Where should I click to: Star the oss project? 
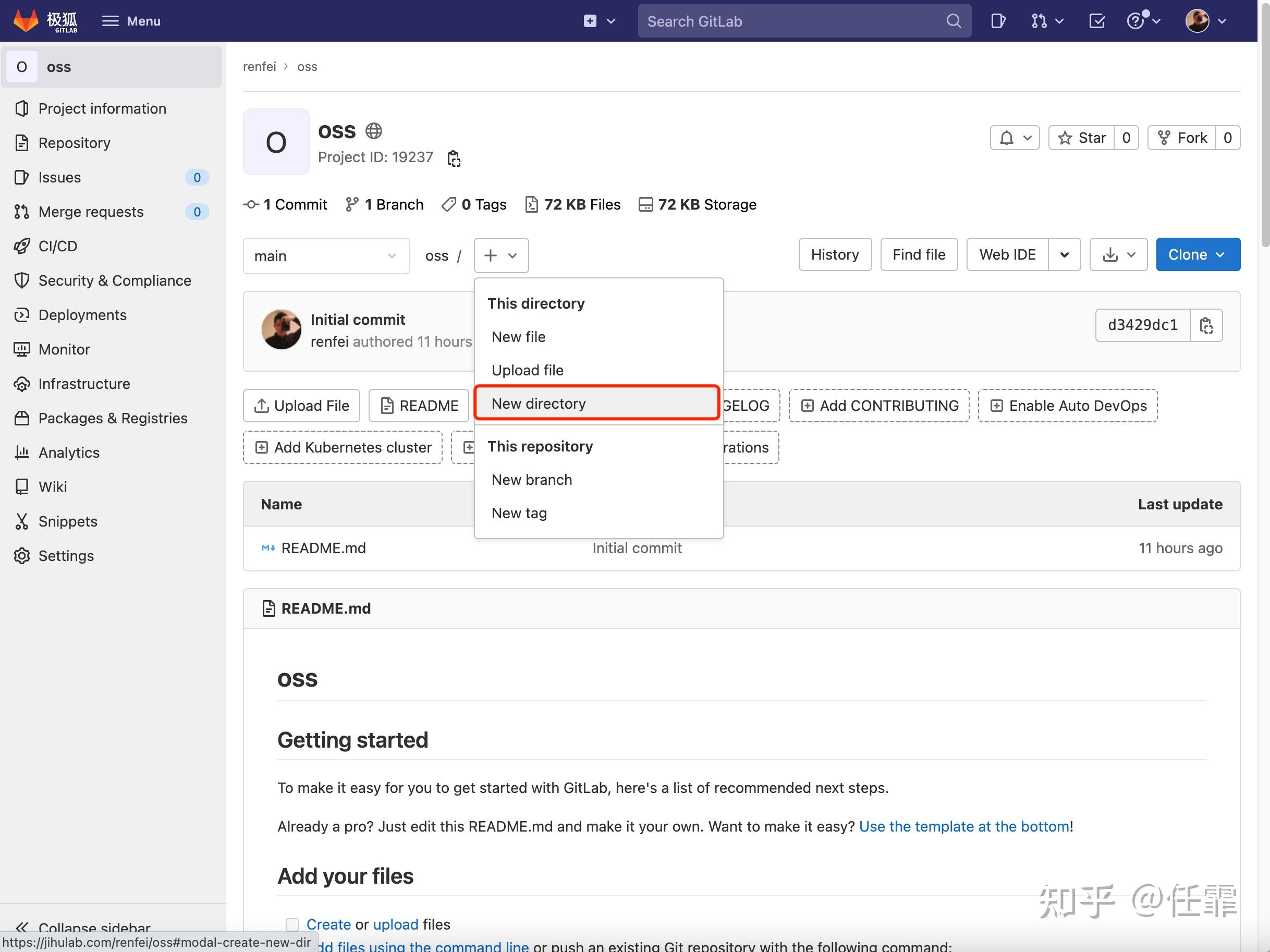tap(1082, 138)
